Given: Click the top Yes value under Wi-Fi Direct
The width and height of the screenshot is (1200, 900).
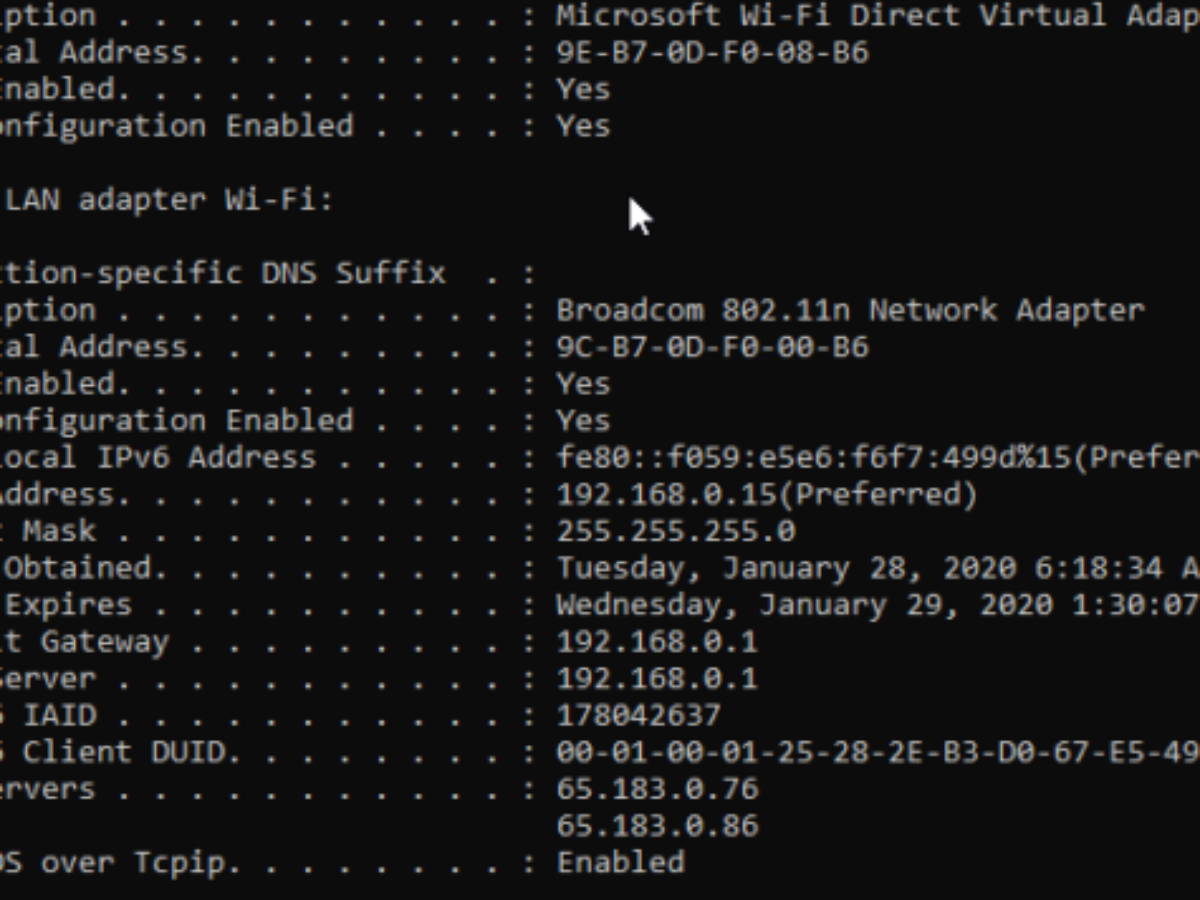Looking at the screenshot, I should pyautogui.click(x=583, y=89).
